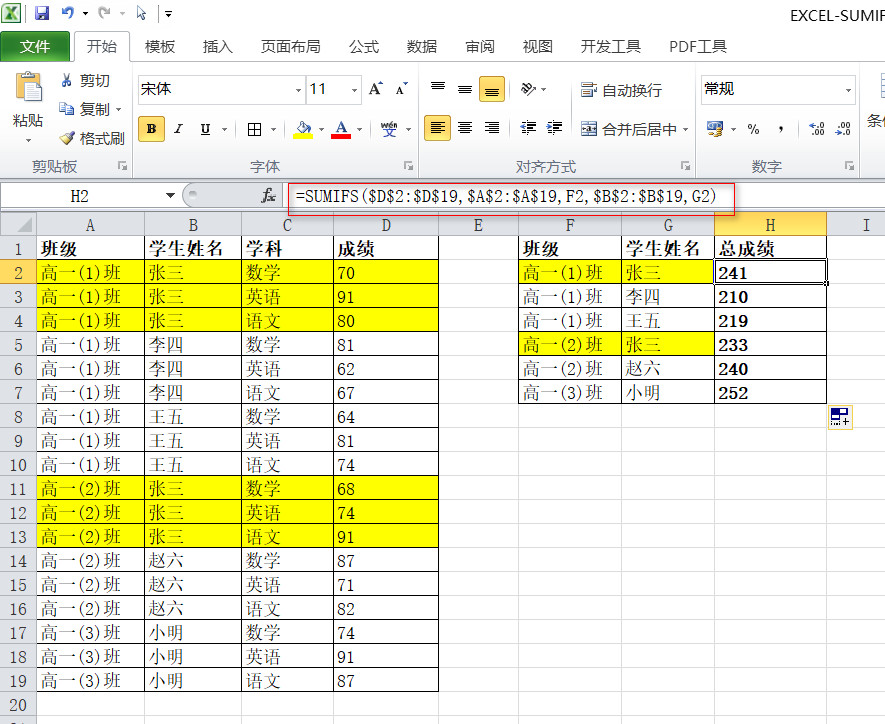
Task: Activate the 格式刷 format painter
Action: [91, 138]
